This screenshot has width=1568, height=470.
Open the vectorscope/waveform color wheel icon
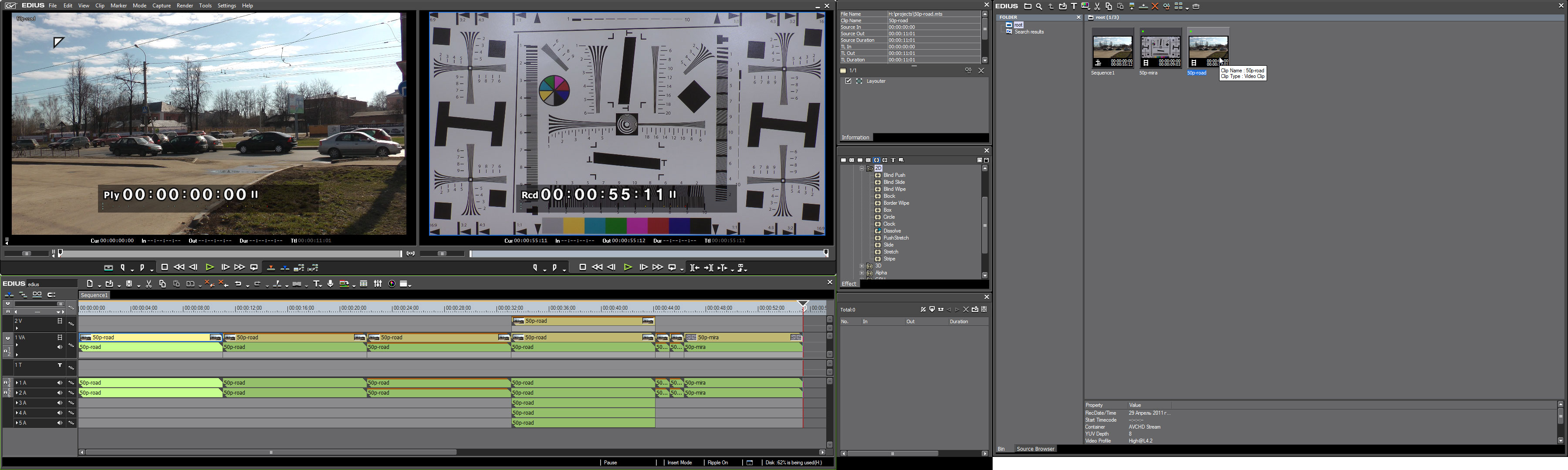(392, 284)
